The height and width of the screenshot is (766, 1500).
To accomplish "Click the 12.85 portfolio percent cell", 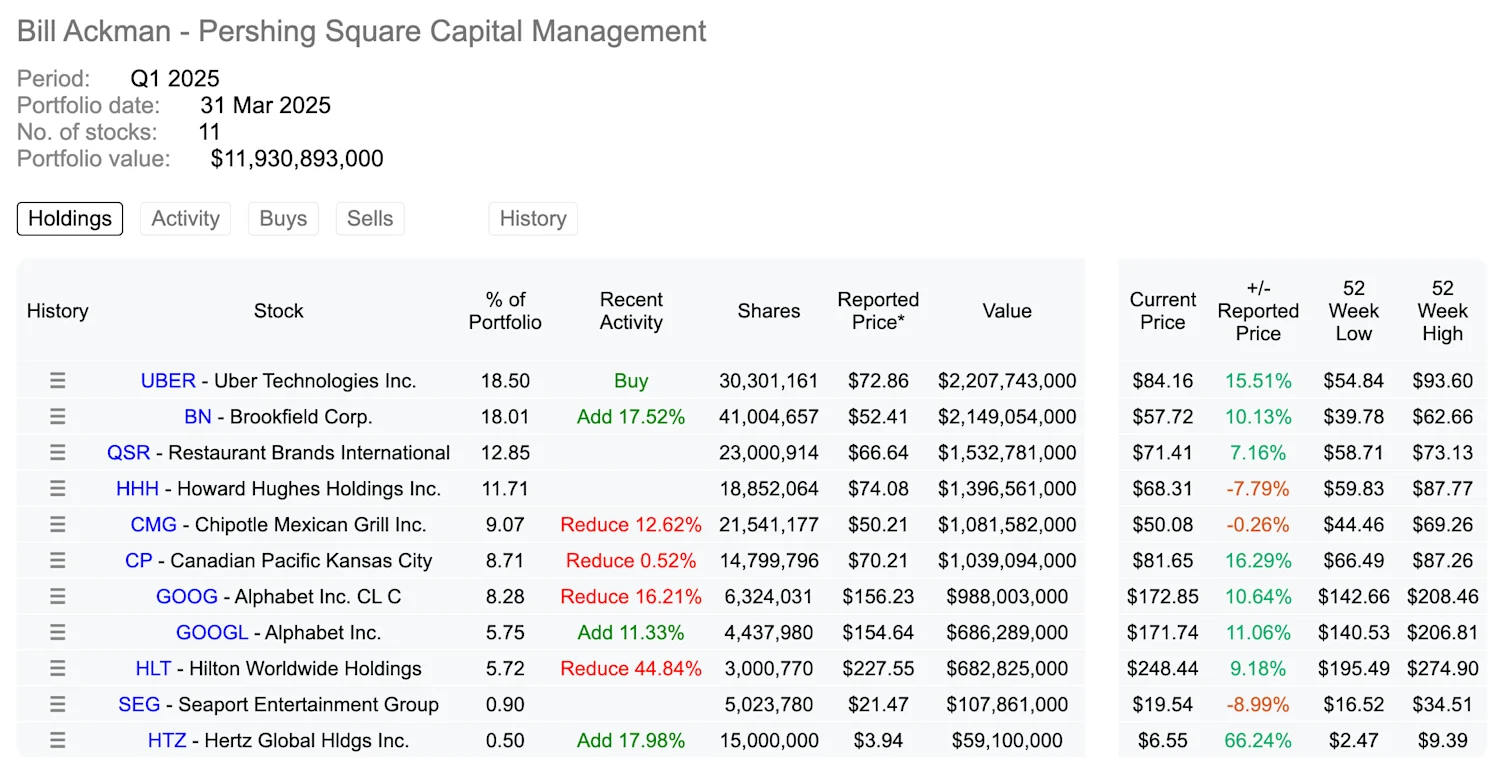I will pos(505,453).
